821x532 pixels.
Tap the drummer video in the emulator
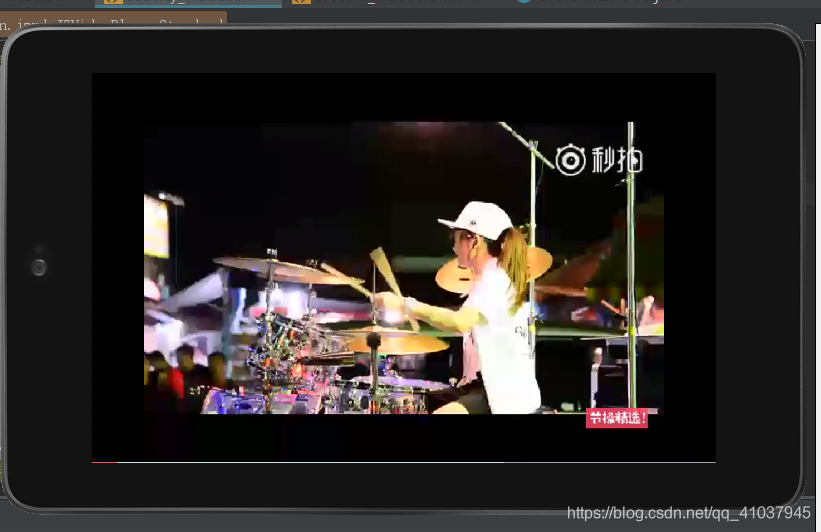[404, 268]
